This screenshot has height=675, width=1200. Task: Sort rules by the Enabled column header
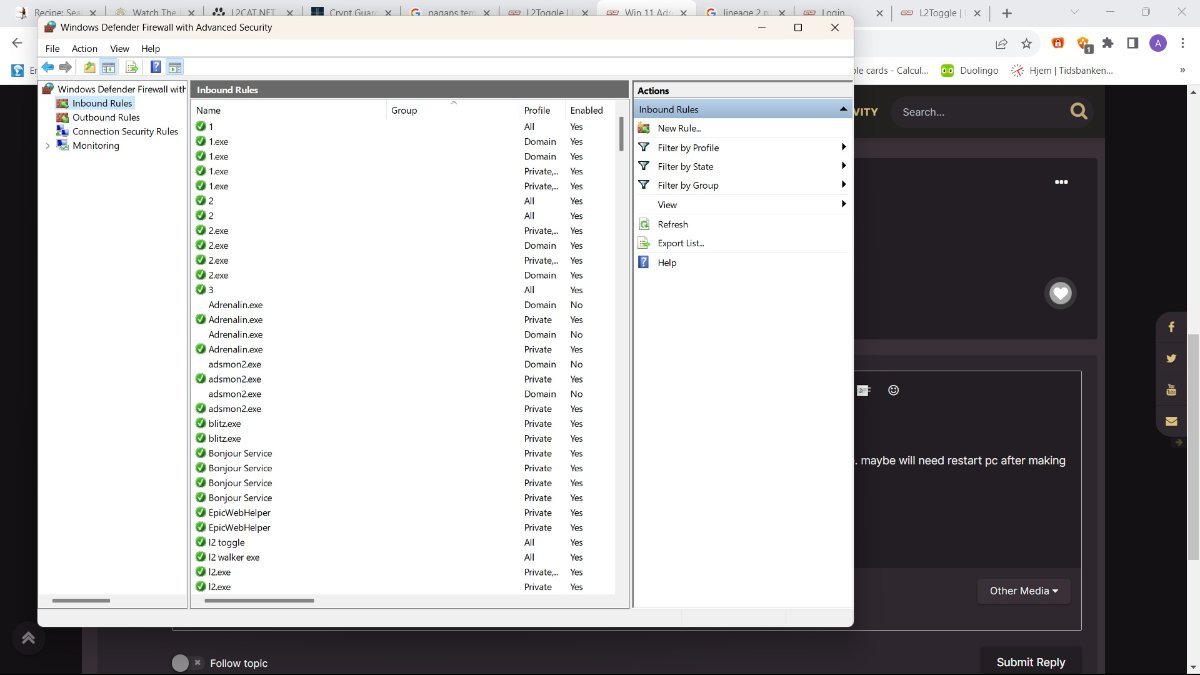coord(586,110)
